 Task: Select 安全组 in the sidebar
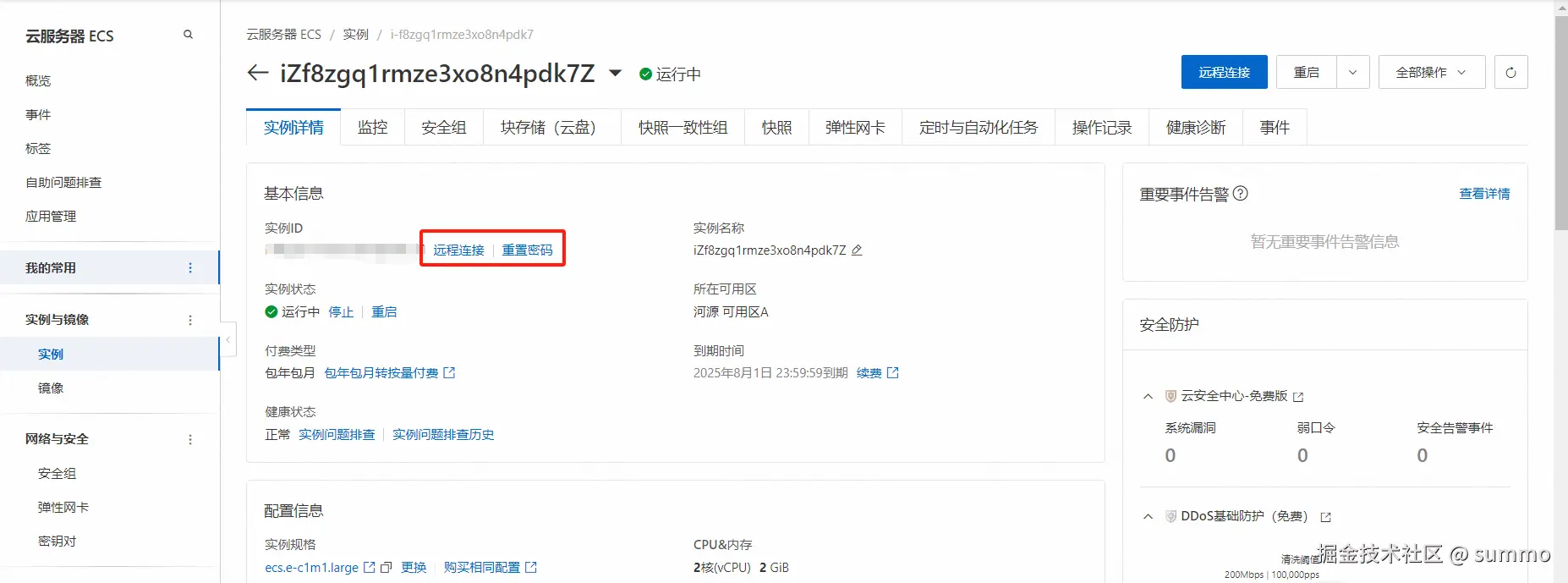pyautogui.click(x=57, y=473)
